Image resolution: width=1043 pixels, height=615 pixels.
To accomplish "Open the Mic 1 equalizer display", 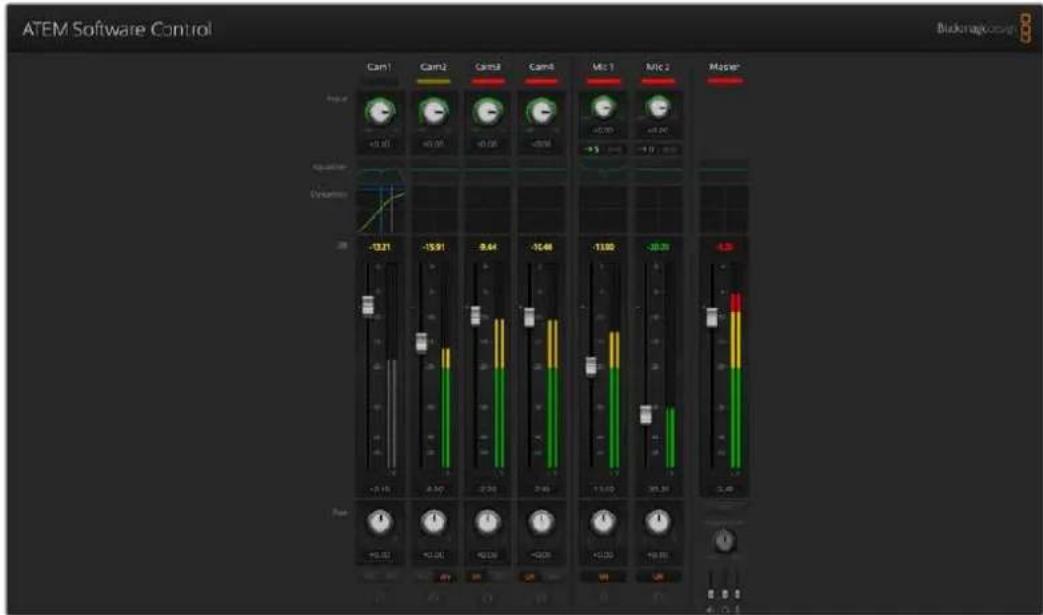I will pos(603,170).
